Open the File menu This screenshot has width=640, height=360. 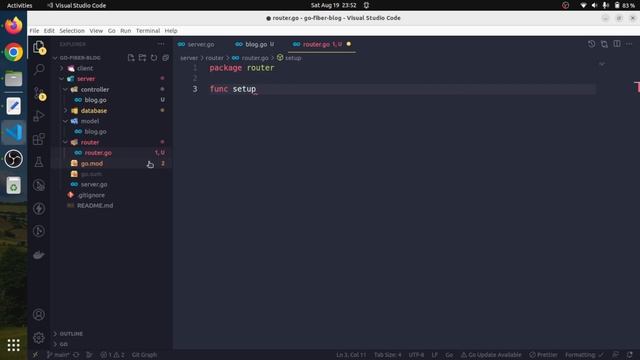pos(34,31)
